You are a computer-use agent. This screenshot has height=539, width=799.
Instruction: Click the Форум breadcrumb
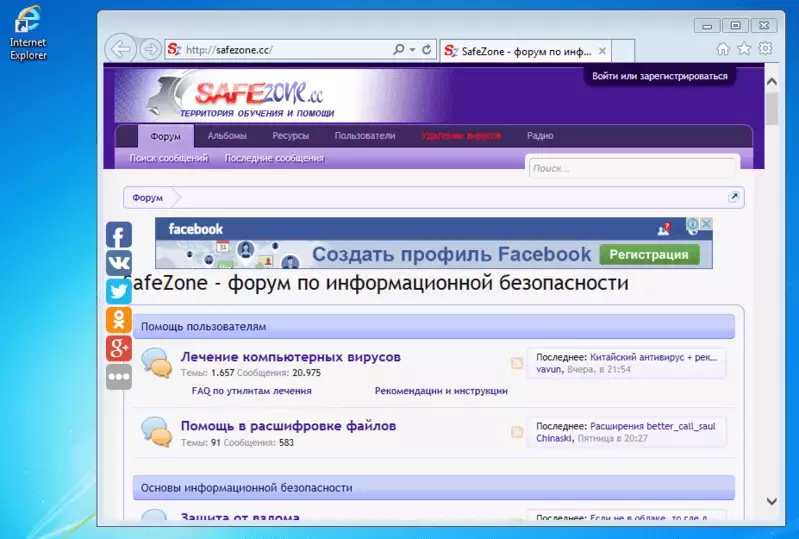(147, 198)
